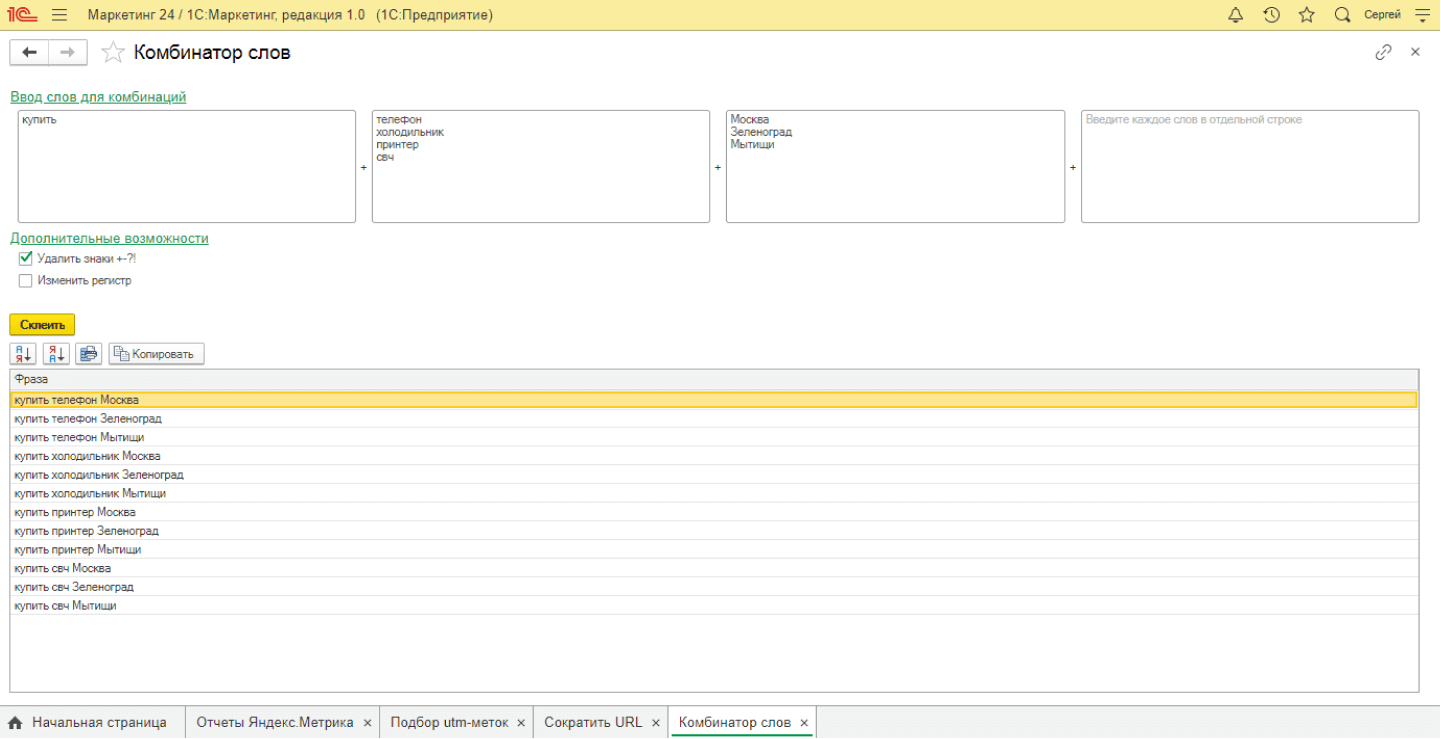Go back with left arrow button
The width and height of the screenshot is (1441, 739).
(x=29, y=52)
